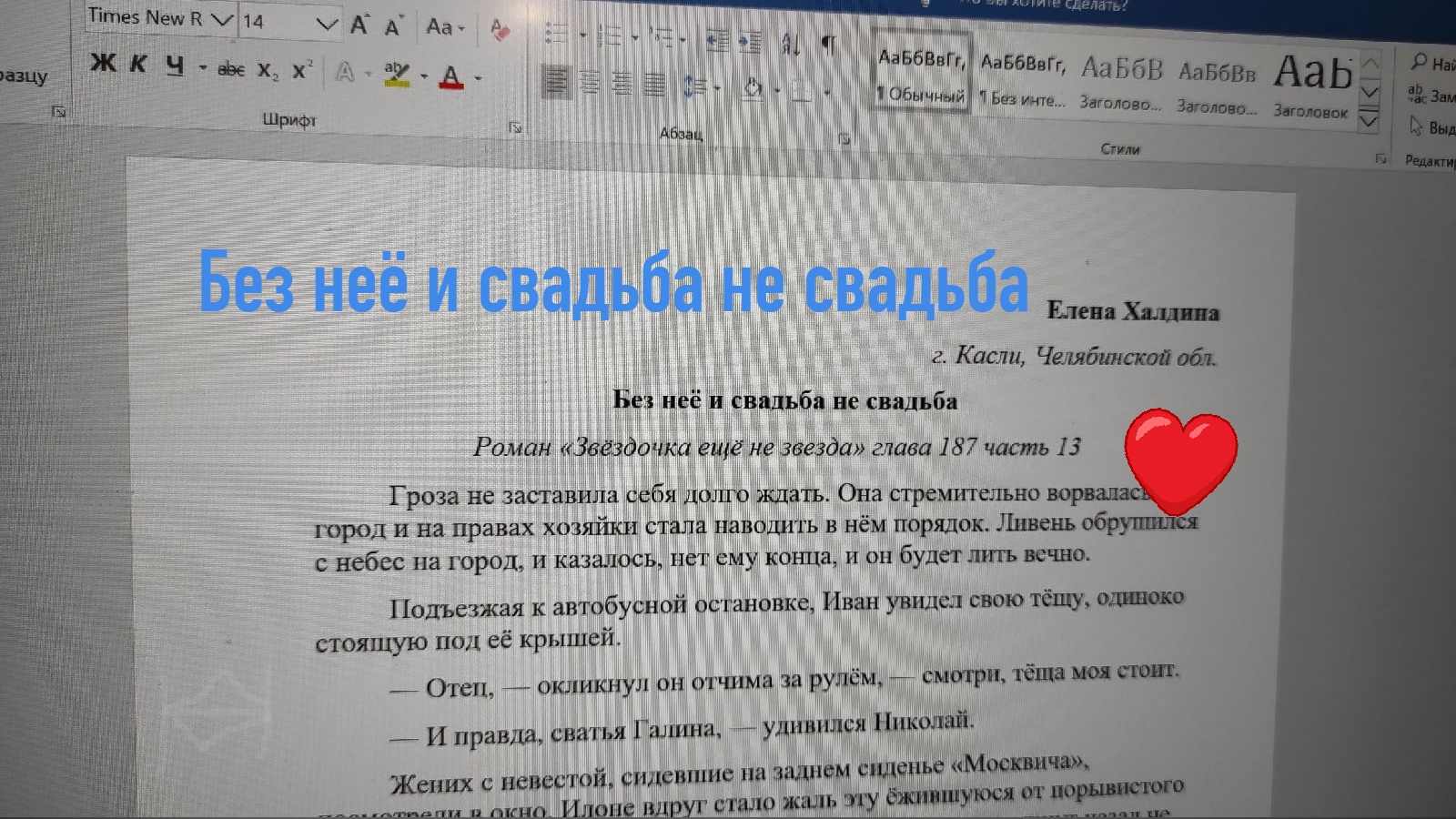Open the bullets library dropdown arrow

point(582,36)
